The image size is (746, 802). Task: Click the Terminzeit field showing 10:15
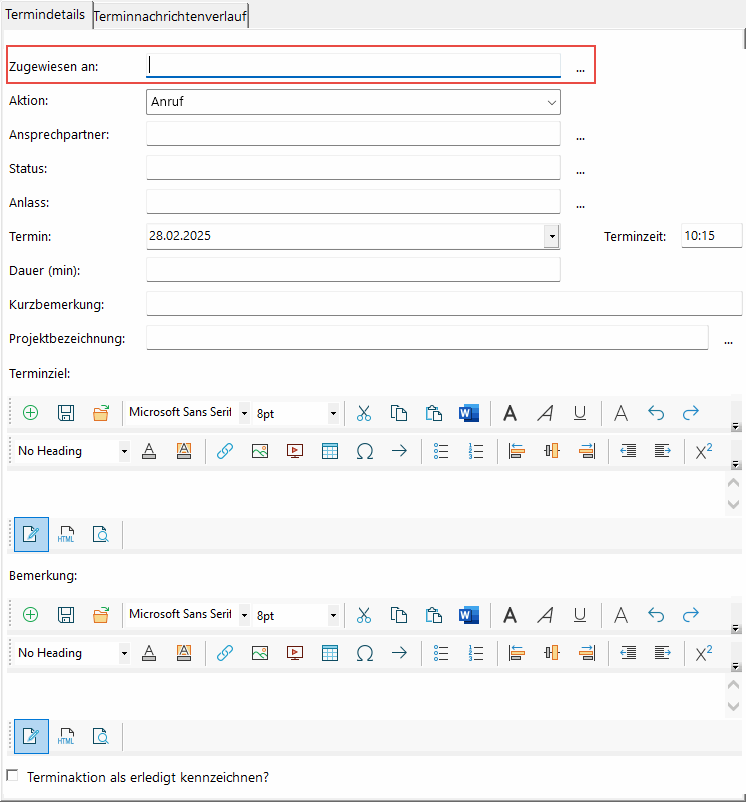point(711,236)
